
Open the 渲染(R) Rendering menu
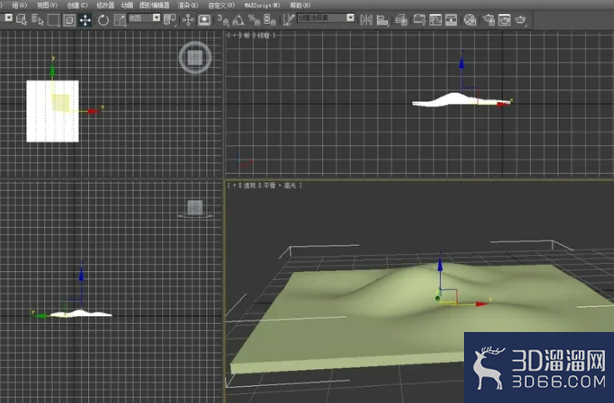point(188,5)
